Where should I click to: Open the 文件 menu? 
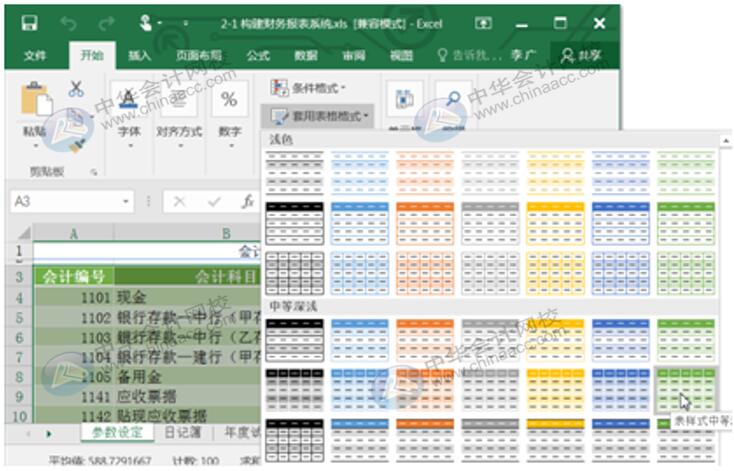[35, 56]
